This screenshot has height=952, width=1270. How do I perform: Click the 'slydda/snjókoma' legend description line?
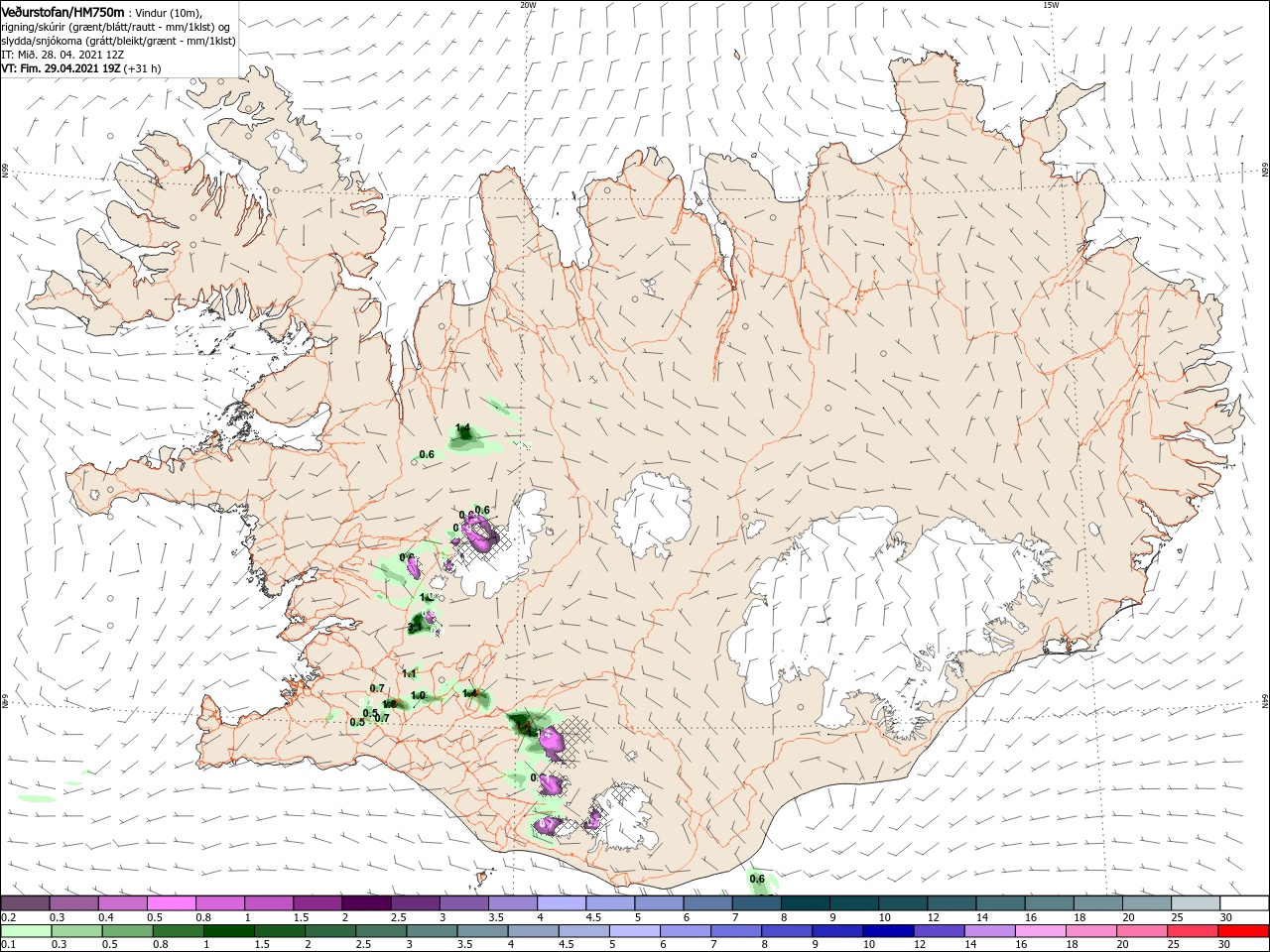pos(118,41)
